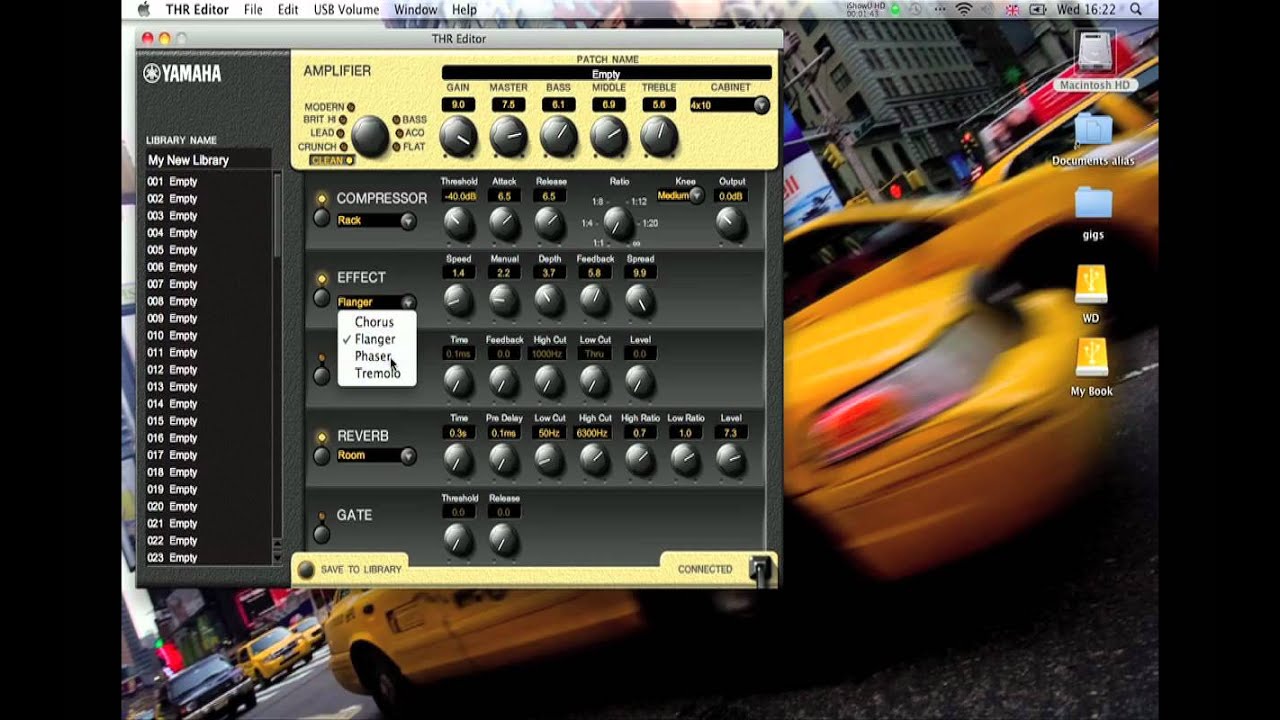This screenshot has width=1280, height=720.
Task: Toggle the Reverb on/off button
Action: pyautogui.click(x=321, y=455)
